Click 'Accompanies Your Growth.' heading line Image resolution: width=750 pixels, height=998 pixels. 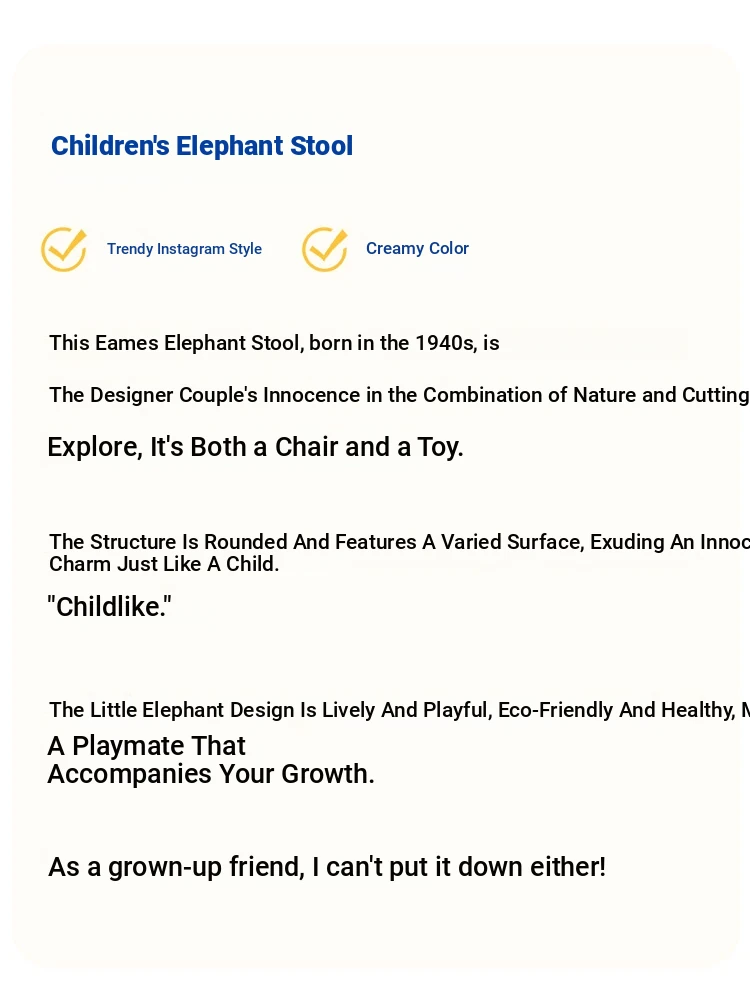211,774
